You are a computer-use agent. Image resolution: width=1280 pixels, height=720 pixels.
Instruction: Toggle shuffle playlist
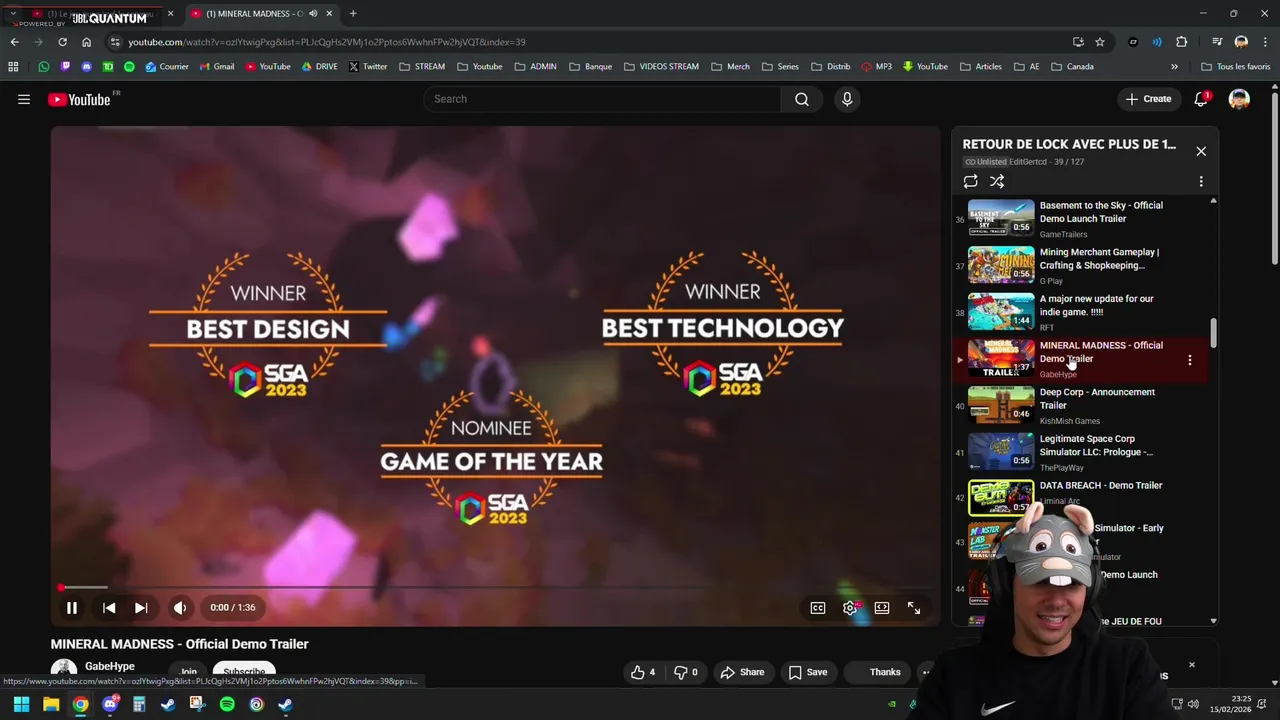pos(997,181)
